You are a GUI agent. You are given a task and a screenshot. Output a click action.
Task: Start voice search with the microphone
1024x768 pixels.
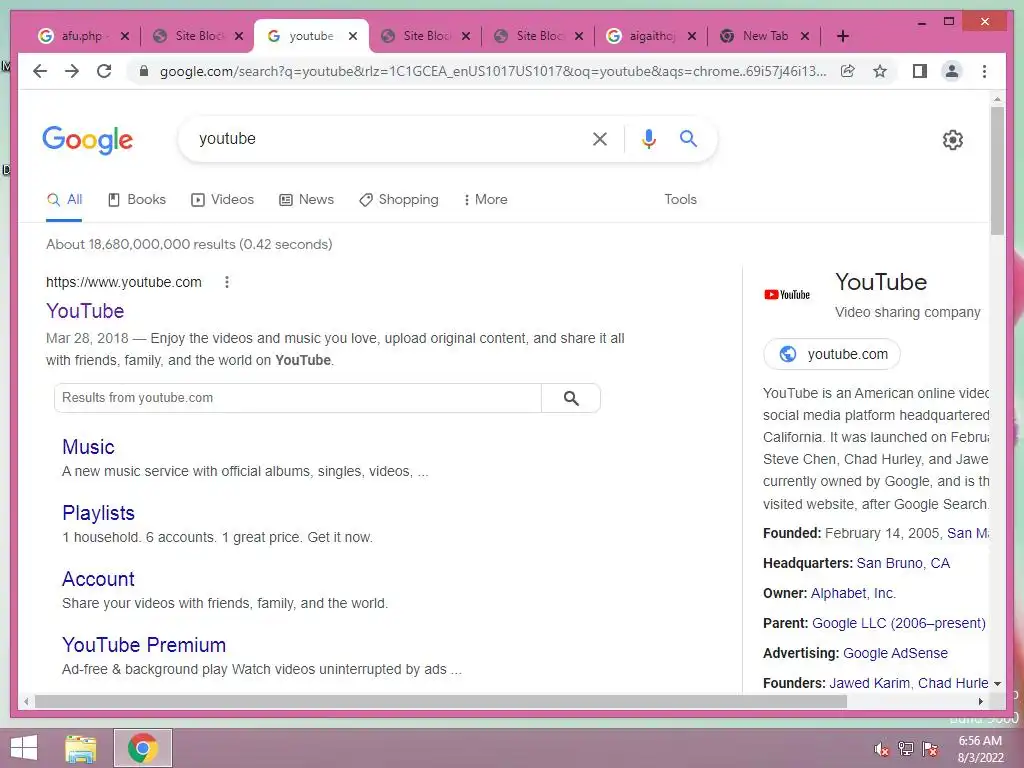pyautogui.click(x=648, y=138)
